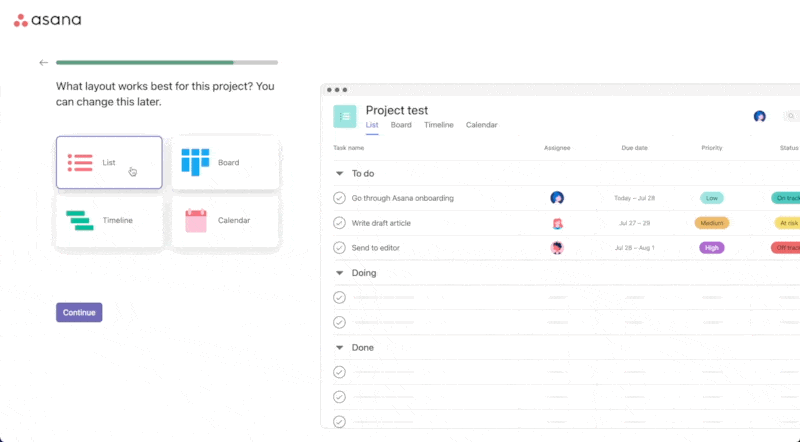Click assignee avatar for Go through Asana onboarding
The width and height of the screenshot is (800, 442).
(x=557, y=198)
